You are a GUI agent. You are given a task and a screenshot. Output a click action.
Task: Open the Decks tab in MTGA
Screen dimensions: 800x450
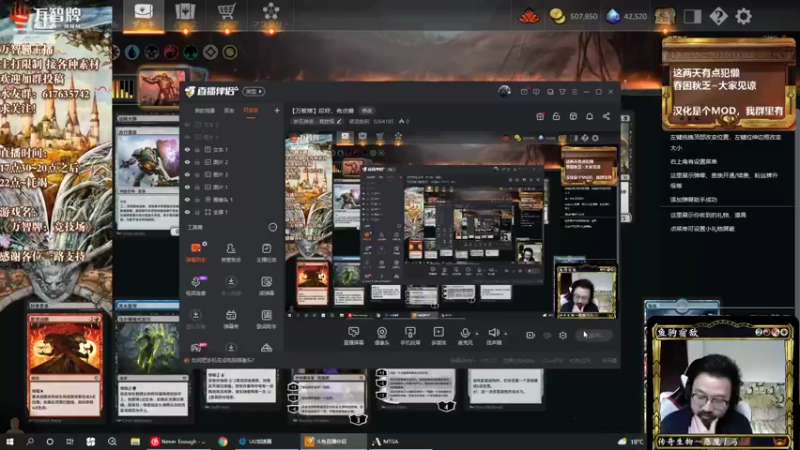point(143,16)
